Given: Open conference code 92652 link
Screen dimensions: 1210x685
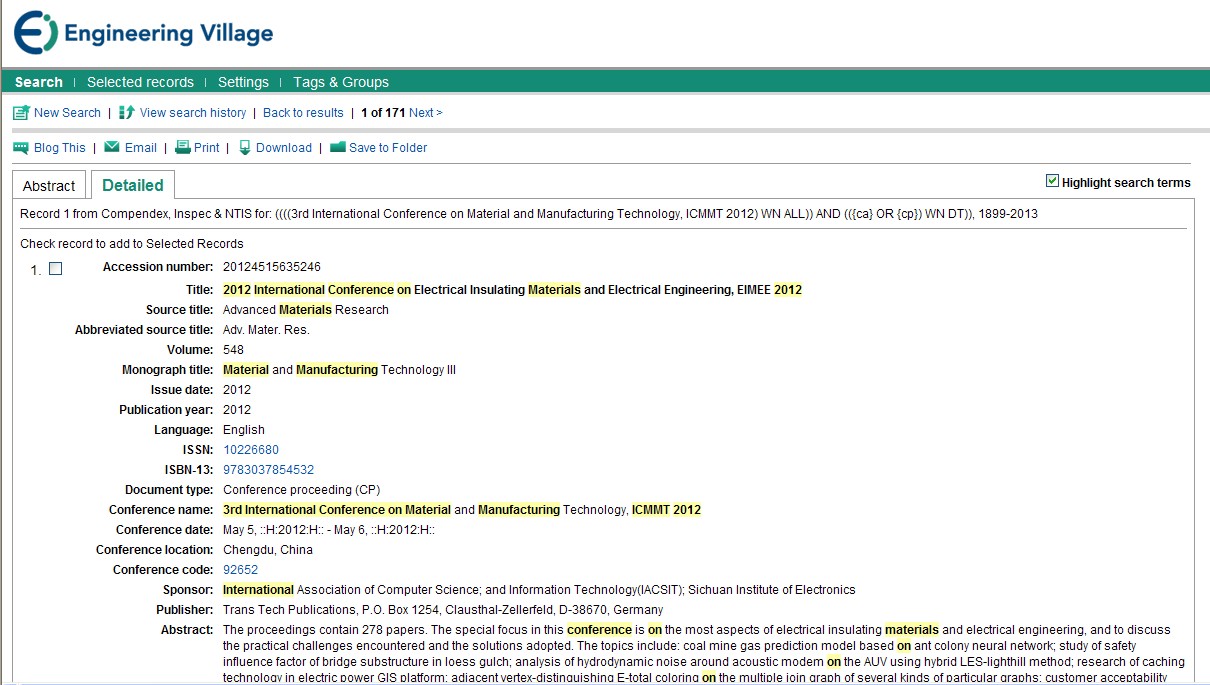Looking at the screenshot, I should click(240, 570).
